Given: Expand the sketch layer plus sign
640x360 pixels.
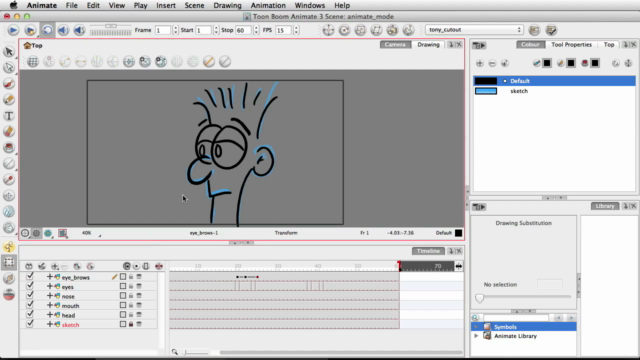Looking at the screenshot, I should pyautogui.click(x=49, y=324).
